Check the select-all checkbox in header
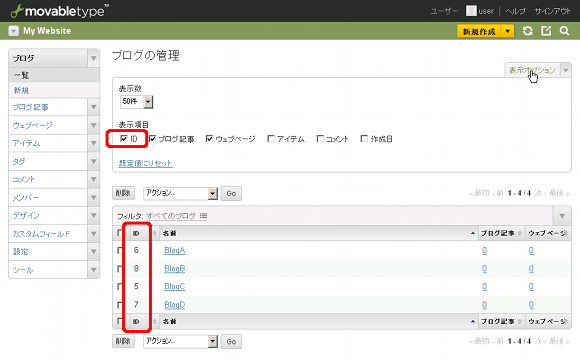The image size is (580, 362). point(119,233)
